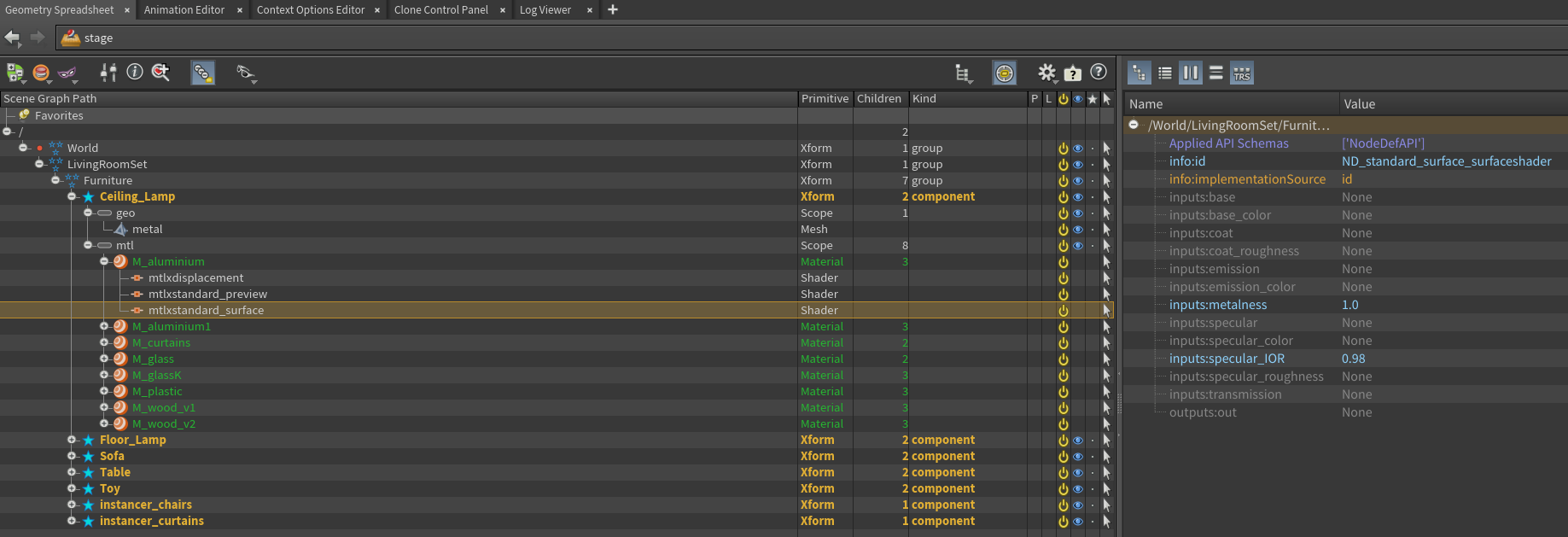The height and width of the screenshot is (537, 1568).
Task: Click the purple mask toolbar icon
Action: pos(67,73)
